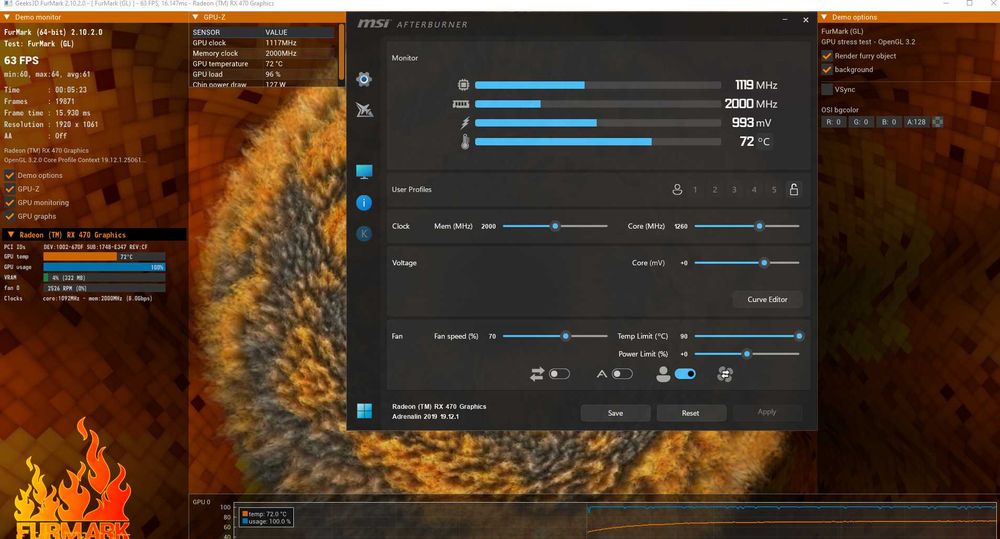Select user profile 1
Viewport: 1000px width, 539px height.
click(x=695, y=189)
